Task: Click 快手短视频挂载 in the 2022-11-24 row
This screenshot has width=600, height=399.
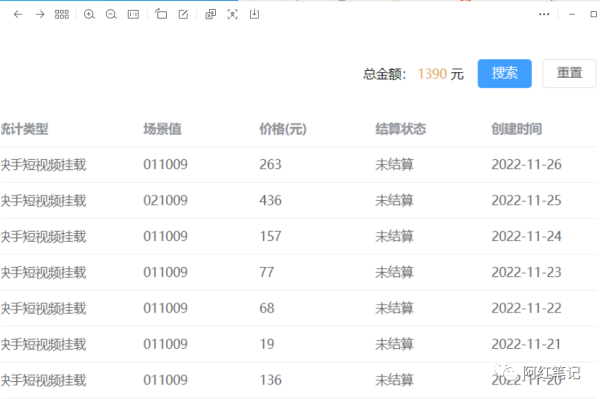Action: 43,237
